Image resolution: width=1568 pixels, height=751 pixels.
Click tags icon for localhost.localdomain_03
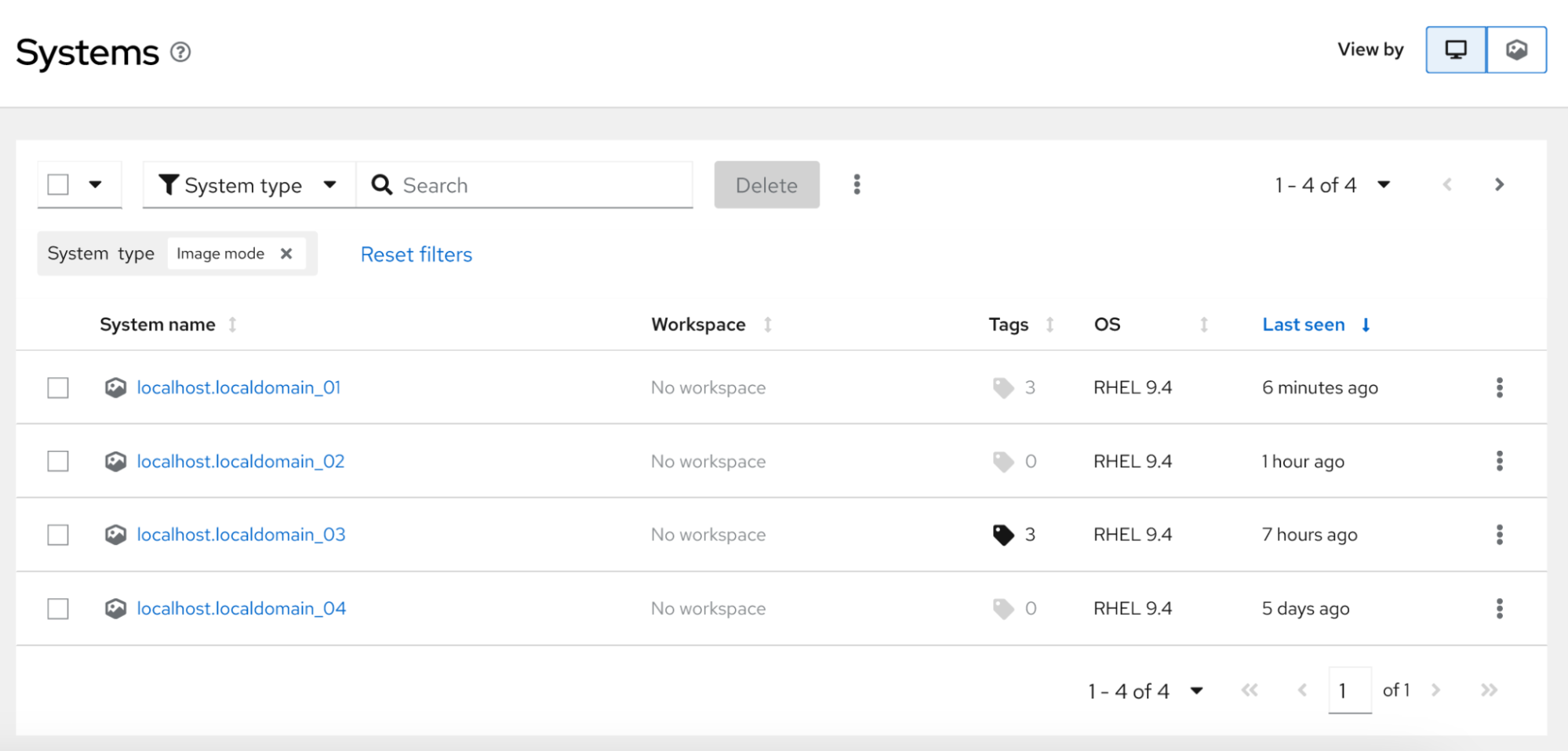click(1003, 535)
